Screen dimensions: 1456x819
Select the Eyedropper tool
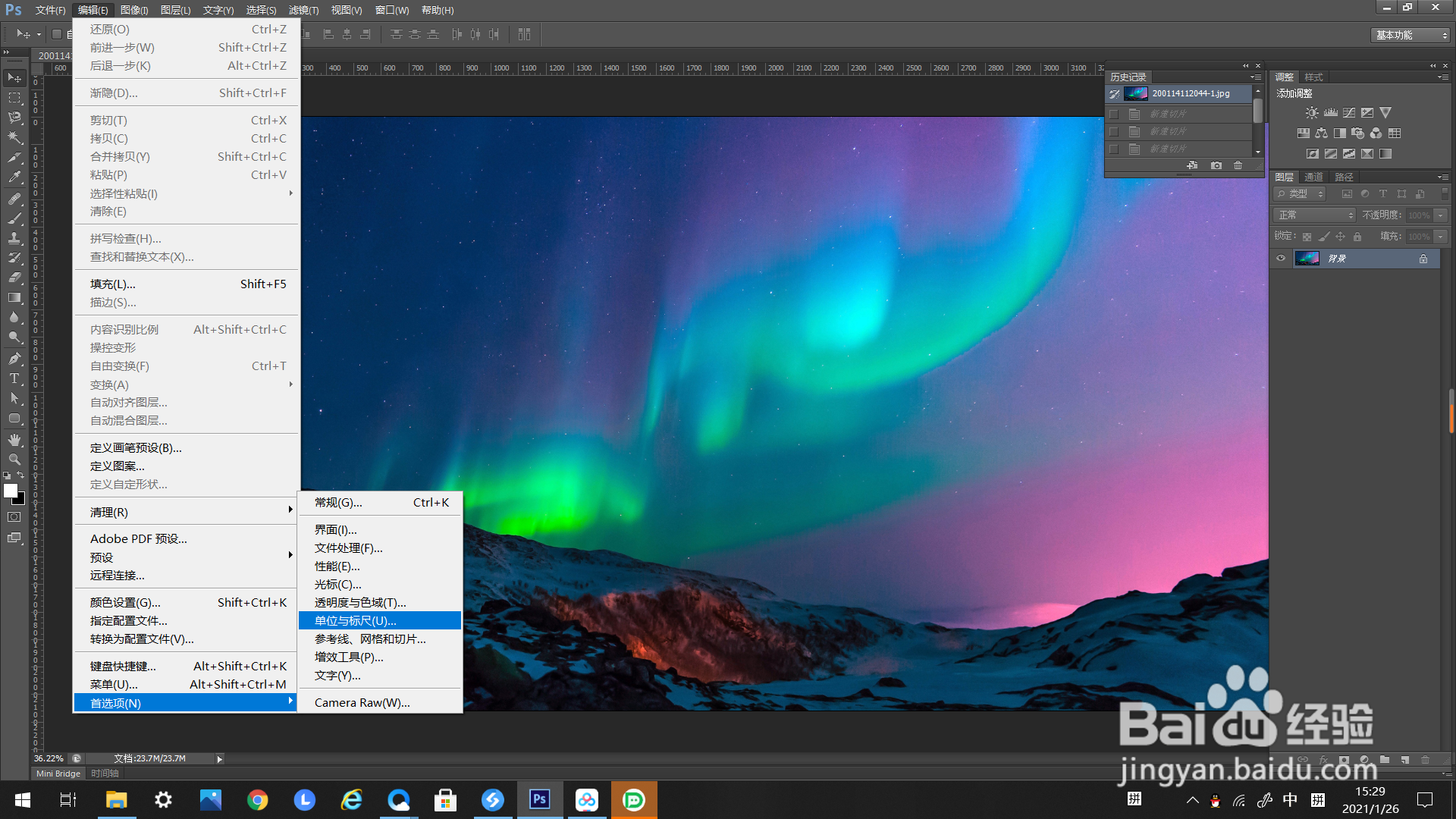point(14,177)
